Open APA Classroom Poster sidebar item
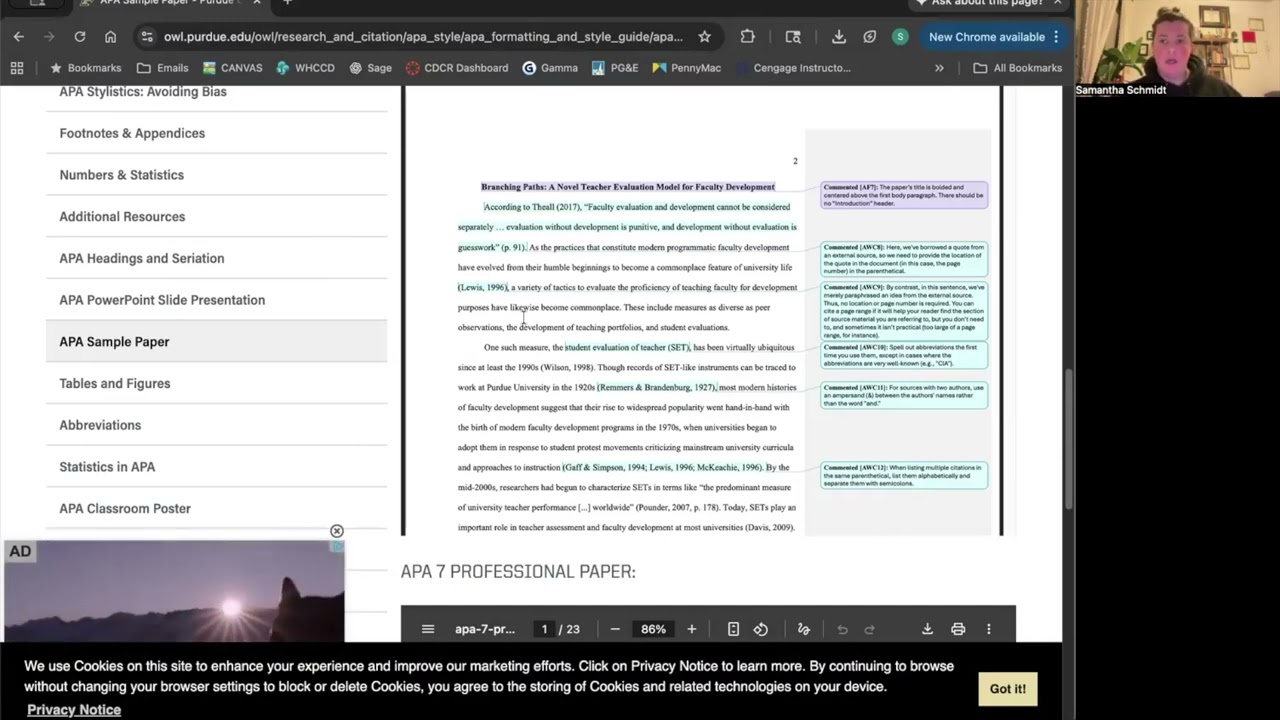This screenshot has height=720, width=1280. tap(125, 508)
